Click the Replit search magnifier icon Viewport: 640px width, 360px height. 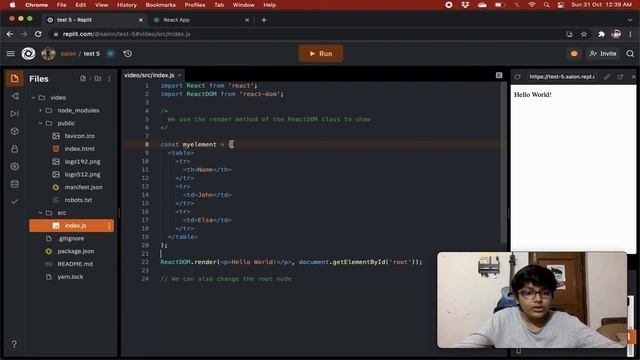pyautogui.click(x=630, y=53)
